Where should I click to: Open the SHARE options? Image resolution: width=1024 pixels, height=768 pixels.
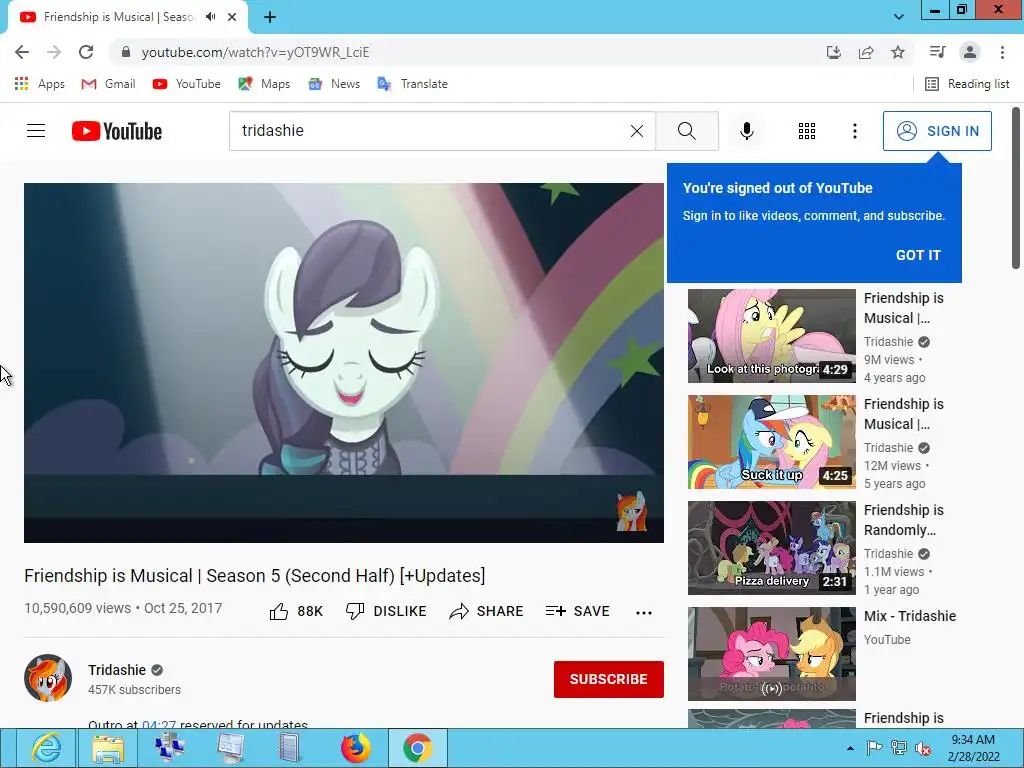487,611
